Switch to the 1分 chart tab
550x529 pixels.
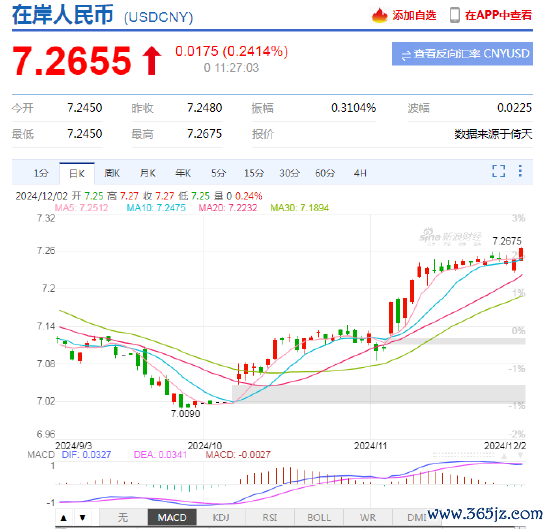pos(41,173)
